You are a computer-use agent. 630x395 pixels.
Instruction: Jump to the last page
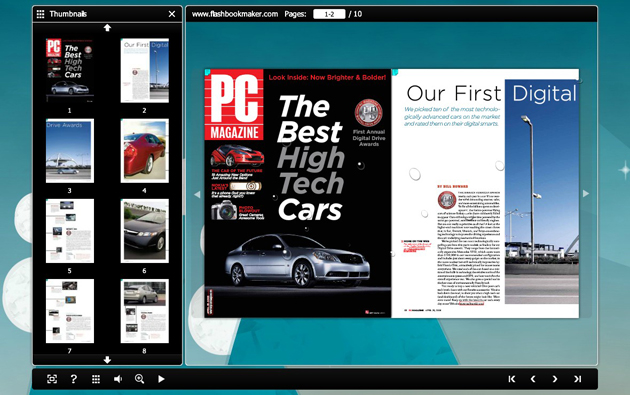[x=577, y=379]
